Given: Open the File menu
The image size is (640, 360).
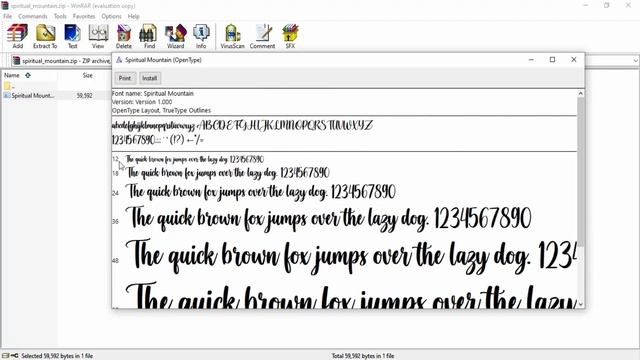Looking at the screenshot, I should [x=7, y=16].
